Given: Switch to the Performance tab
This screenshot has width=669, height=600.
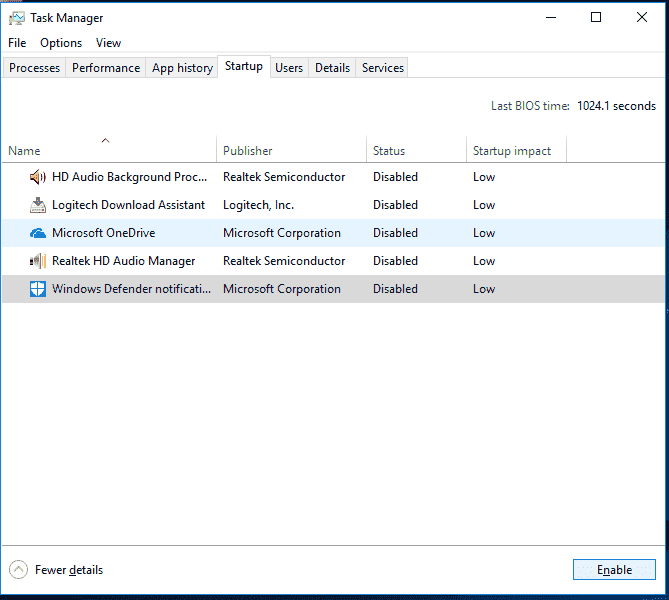Looking at the screenshot, I should pos(106,68).
